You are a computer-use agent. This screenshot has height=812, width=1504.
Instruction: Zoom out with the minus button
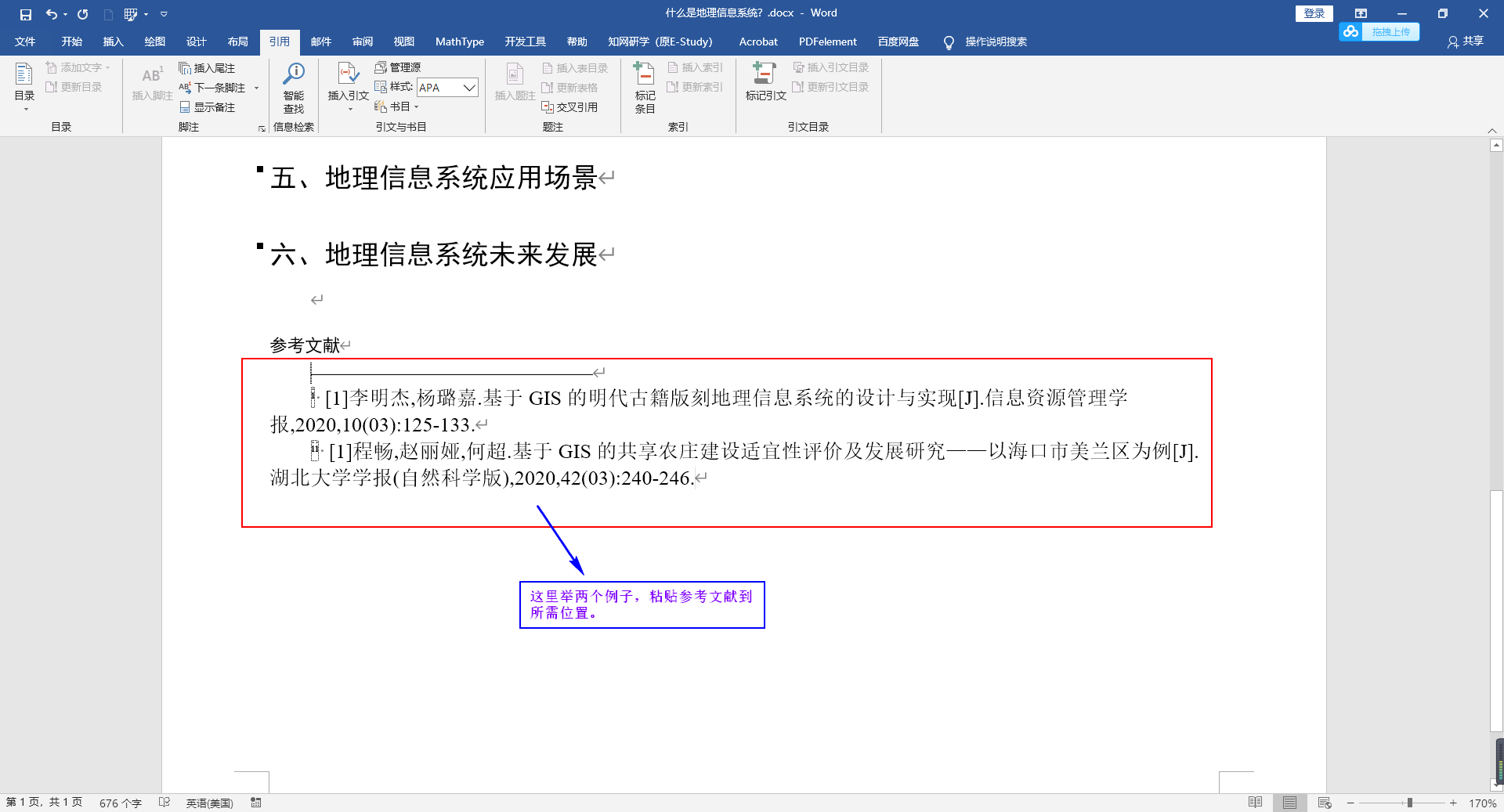click(x=1350, y=803)
